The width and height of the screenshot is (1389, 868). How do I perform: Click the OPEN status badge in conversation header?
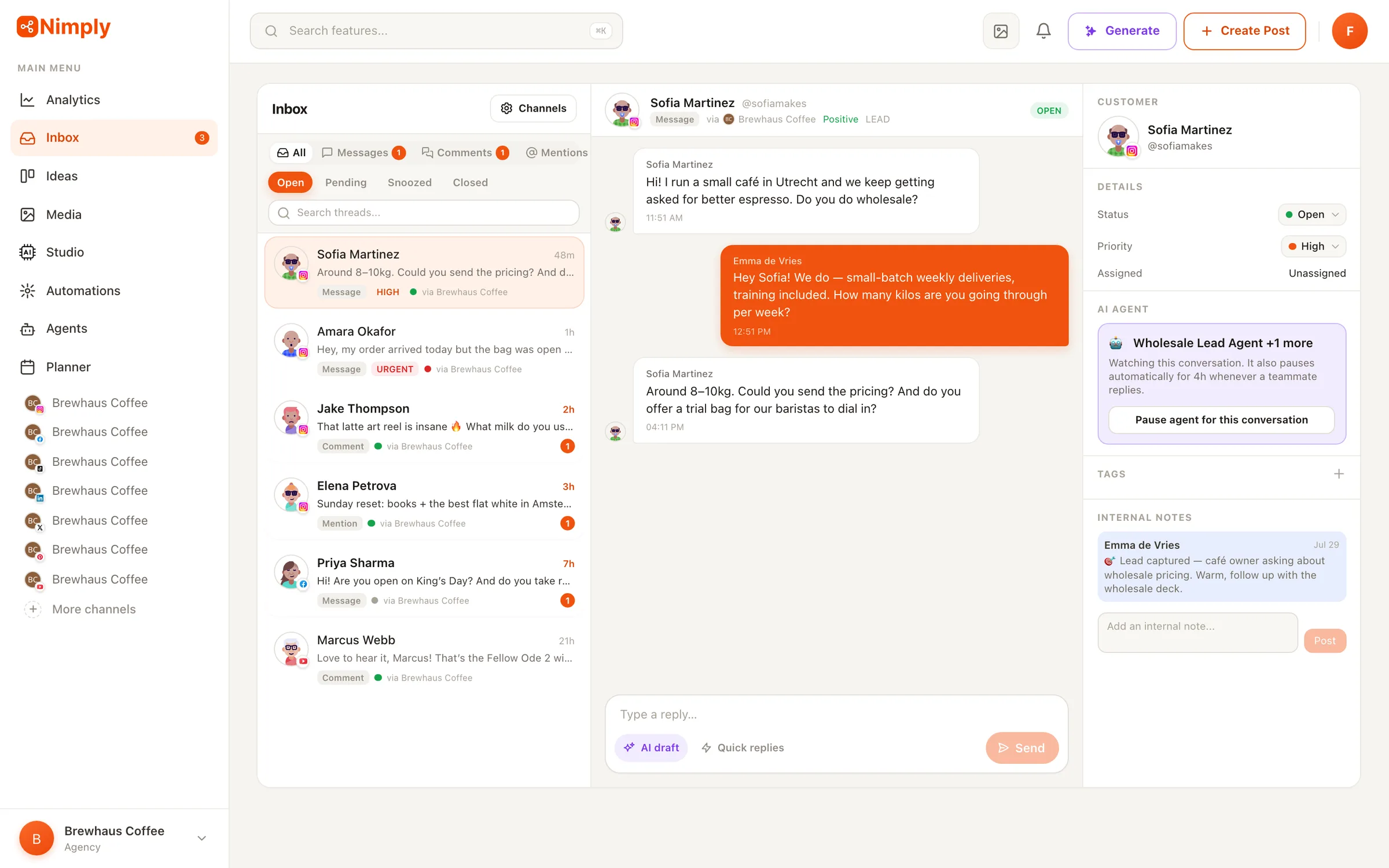tap(1049, 111)
